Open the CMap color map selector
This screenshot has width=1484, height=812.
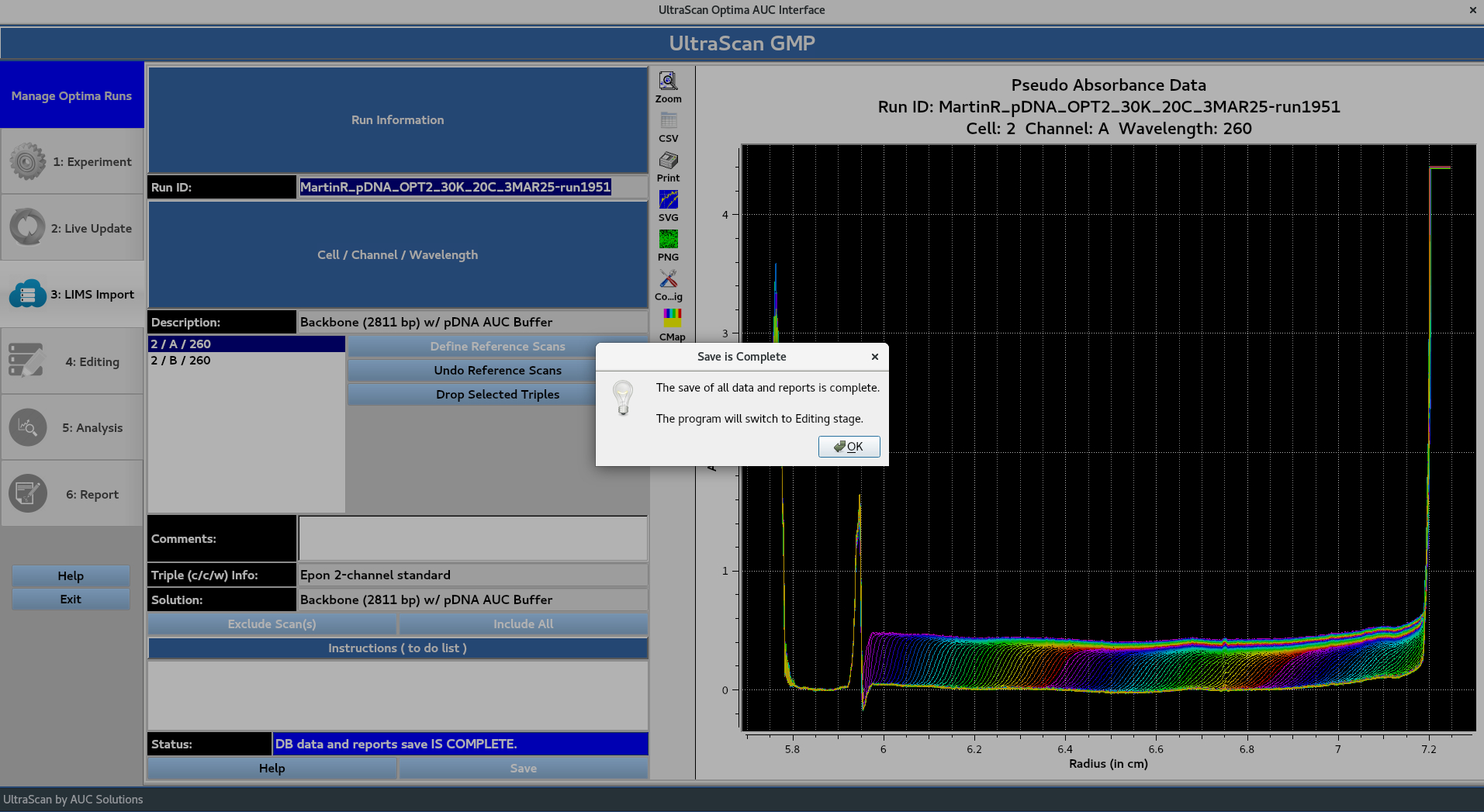(x=670, y=318)
